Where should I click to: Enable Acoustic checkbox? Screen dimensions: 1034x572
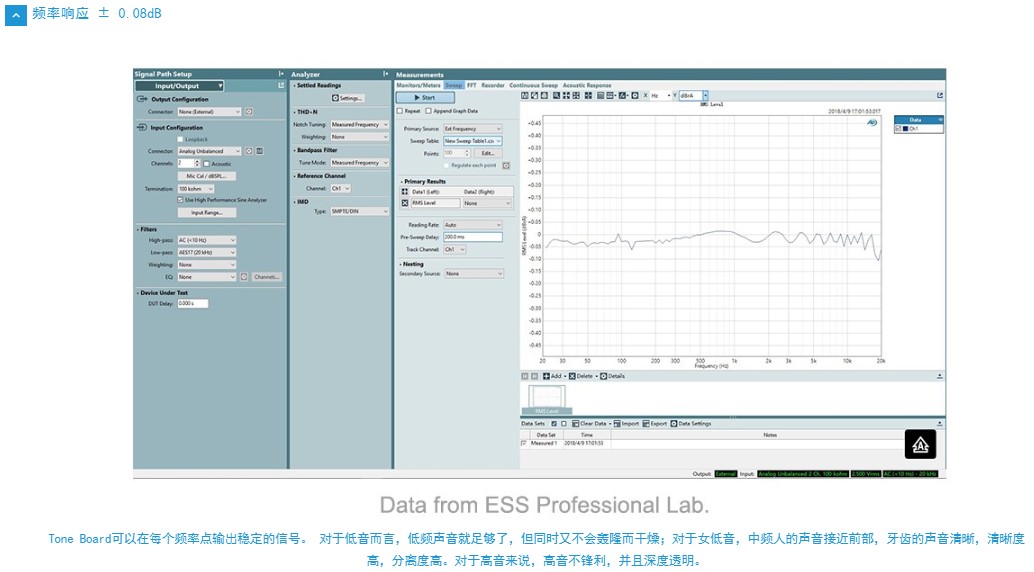(x=206, y=164)
